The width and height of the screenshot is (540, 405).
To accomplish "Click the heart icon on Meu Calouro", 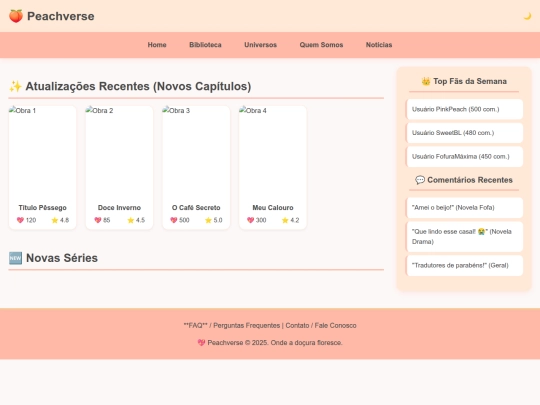I will pos(251,220).
